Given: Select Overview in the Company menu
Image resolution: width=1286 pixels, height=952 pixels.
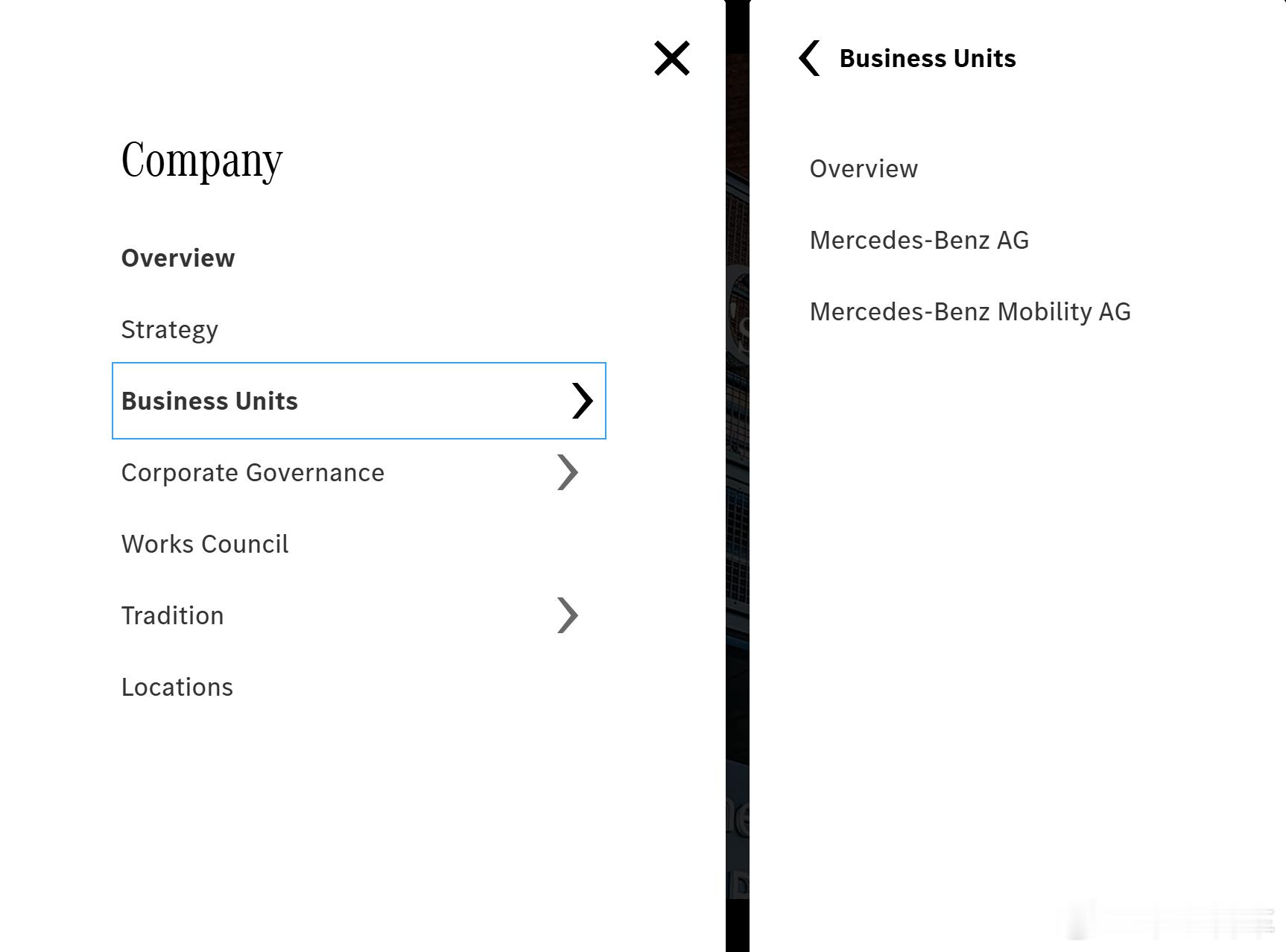Looking at the screenshot, I should 178,258.
